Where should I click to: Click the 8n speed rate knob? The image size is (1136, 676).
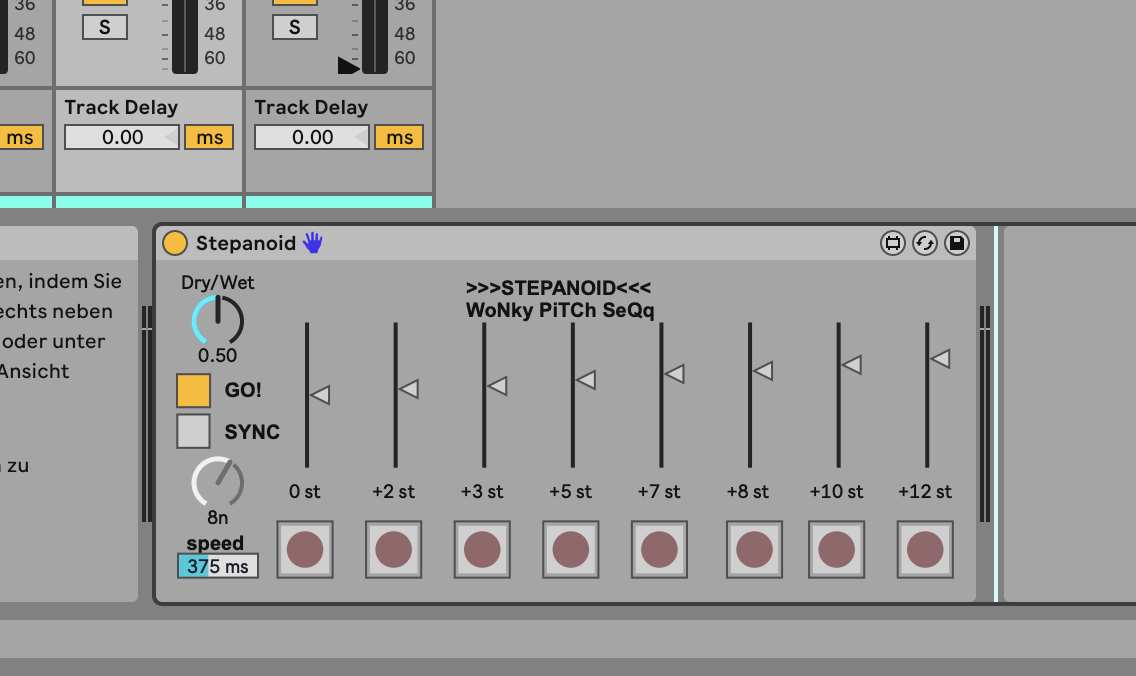(218, 483)
